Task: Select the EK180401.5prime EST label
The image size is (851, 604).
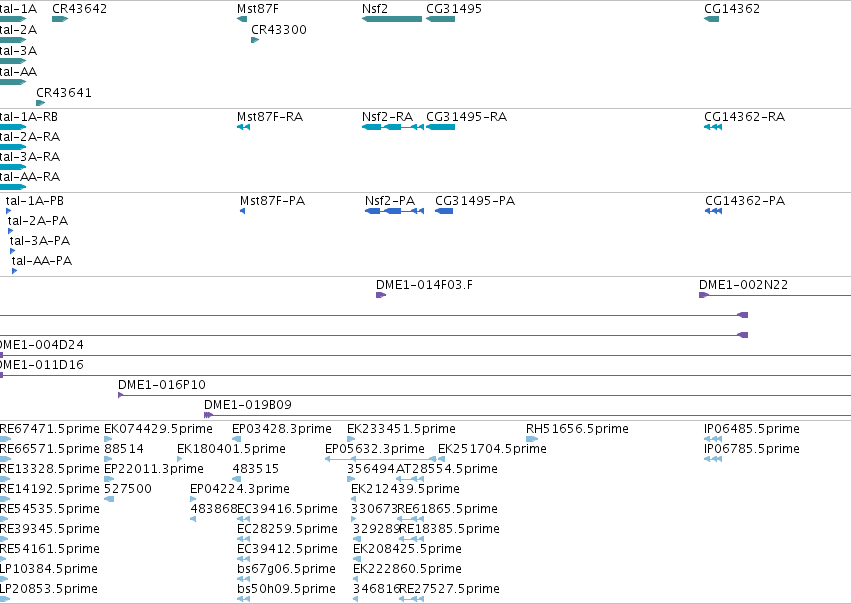Action: tap(231, 449)
